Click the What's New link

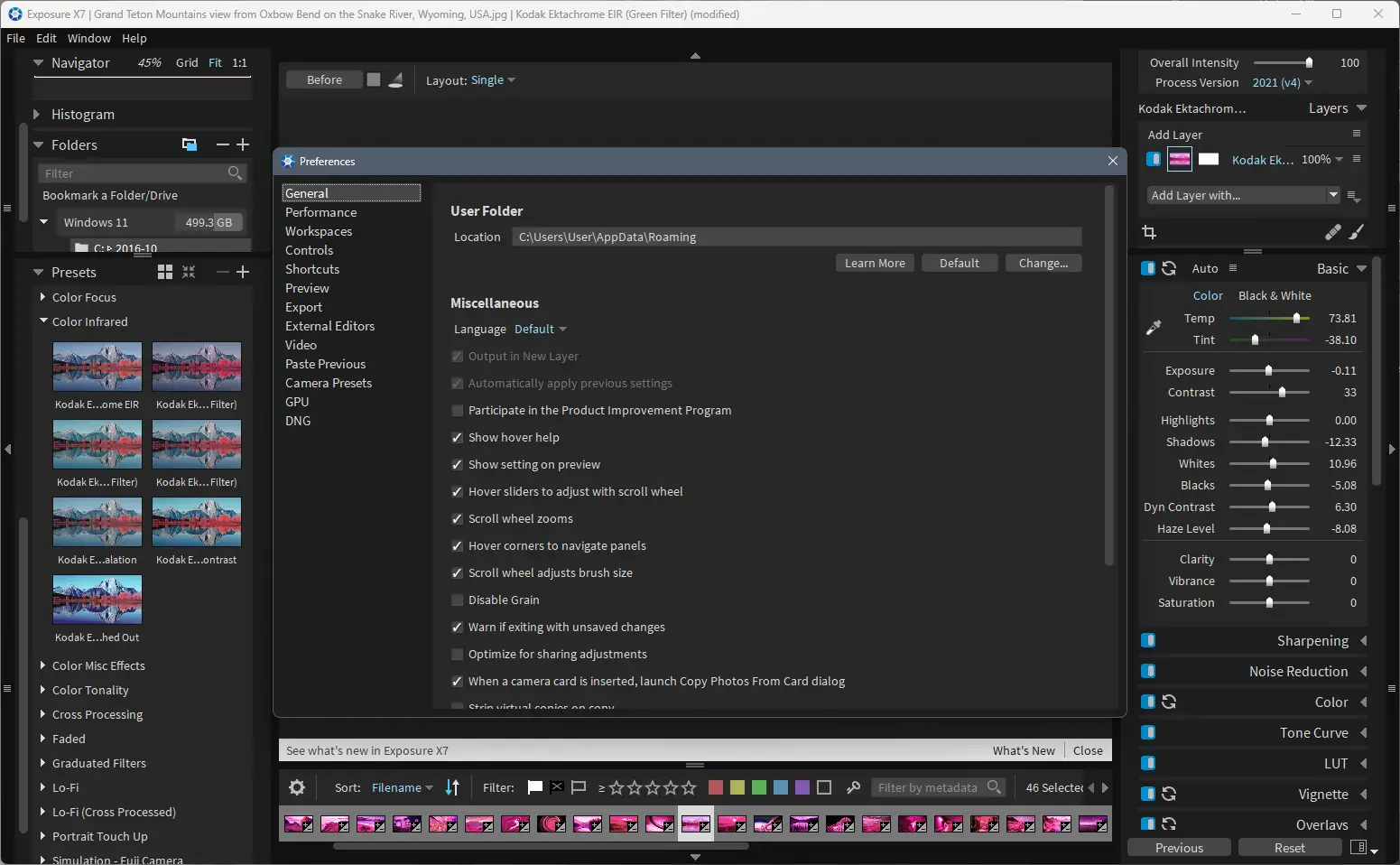click(x=1024, y=750)
